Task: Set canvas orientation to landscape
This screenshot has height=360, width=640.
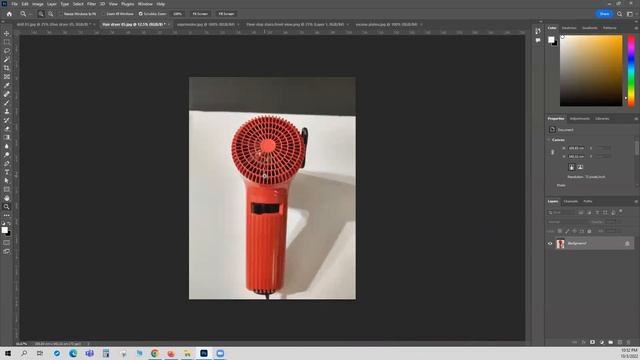Action: (580, 167)
